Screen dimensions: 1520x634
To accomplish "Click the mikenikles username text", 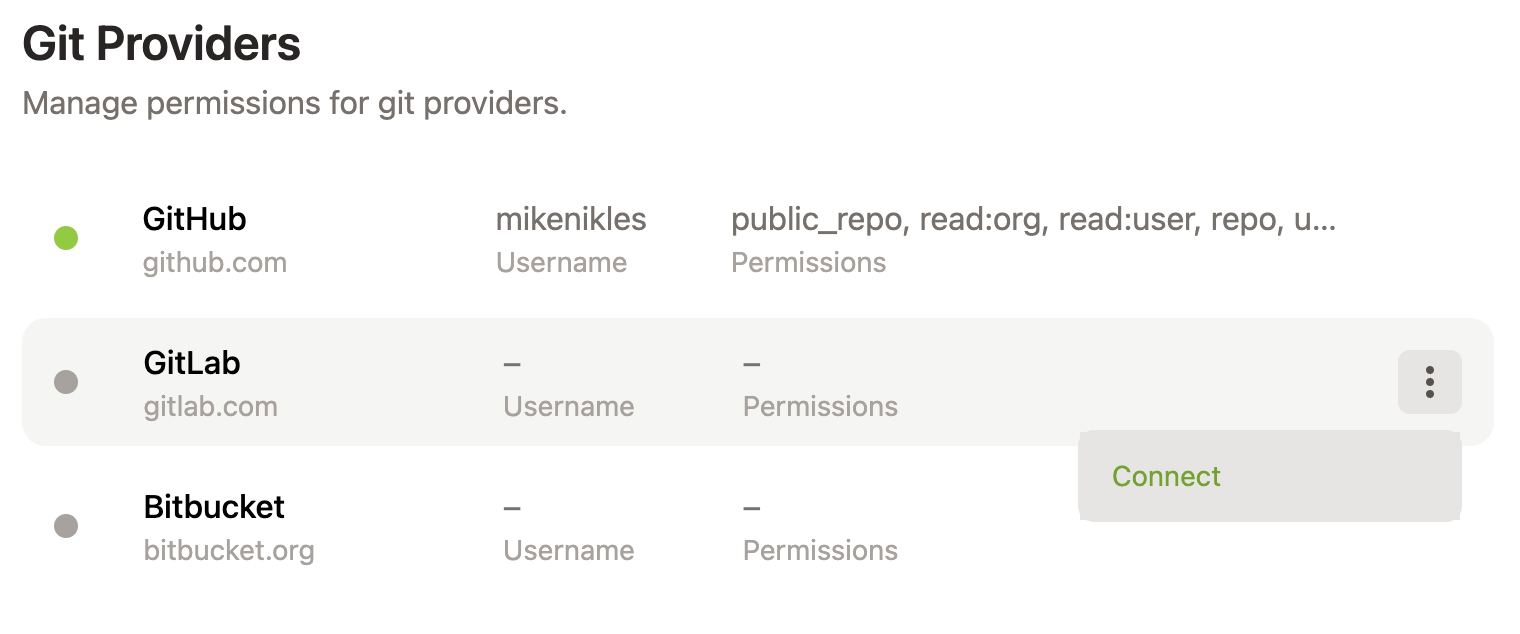I will (570, 219).
